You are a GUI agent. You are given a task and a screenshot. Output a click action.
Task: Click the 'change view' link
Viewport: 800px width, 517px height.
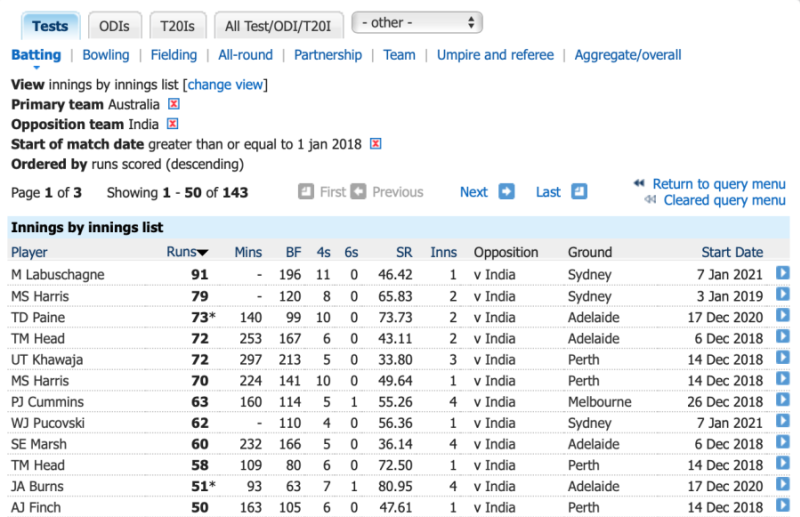tap(225, 85)
